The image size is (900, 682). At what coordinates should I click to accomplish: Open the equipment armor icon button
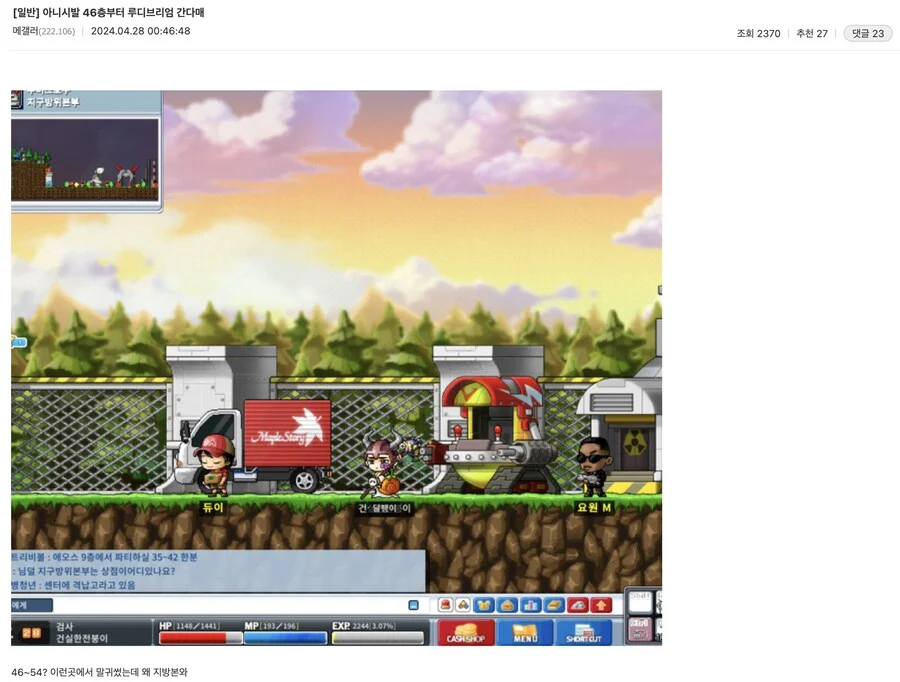[x=484, y=605]
